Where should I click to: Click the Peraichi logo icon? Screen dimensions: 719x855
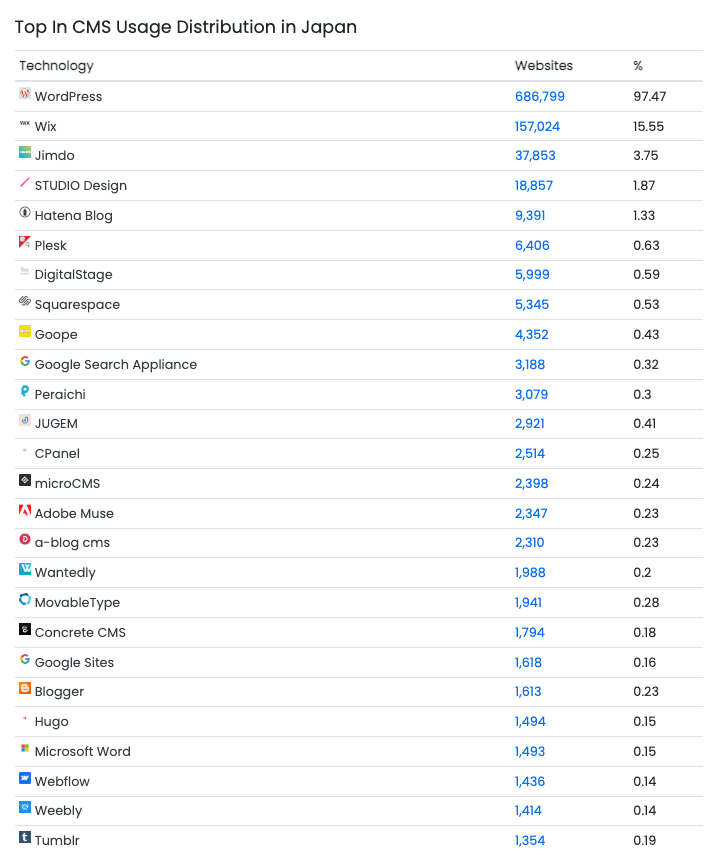point(25,392)
